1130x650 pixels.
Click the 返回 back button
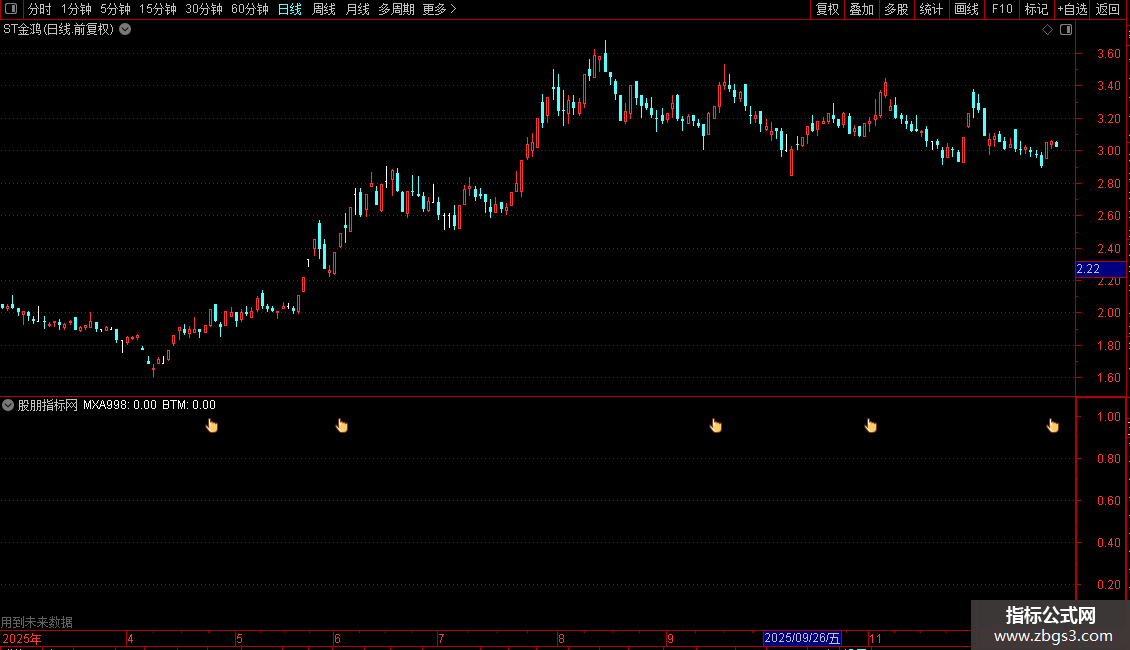coord(1108,9)
